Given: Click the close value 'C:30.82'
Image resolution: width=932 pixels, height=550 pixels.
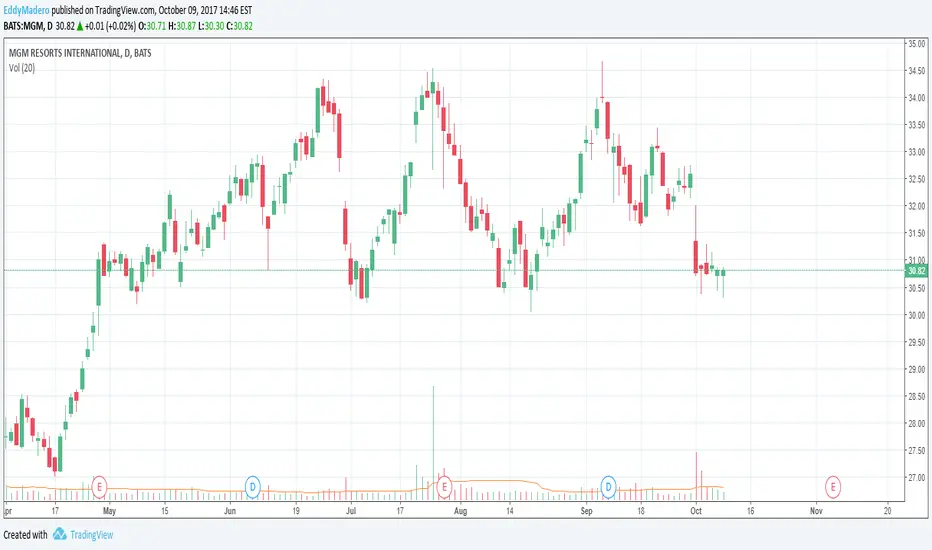Looking at the screenshot, I should click(x=240, y=26).
